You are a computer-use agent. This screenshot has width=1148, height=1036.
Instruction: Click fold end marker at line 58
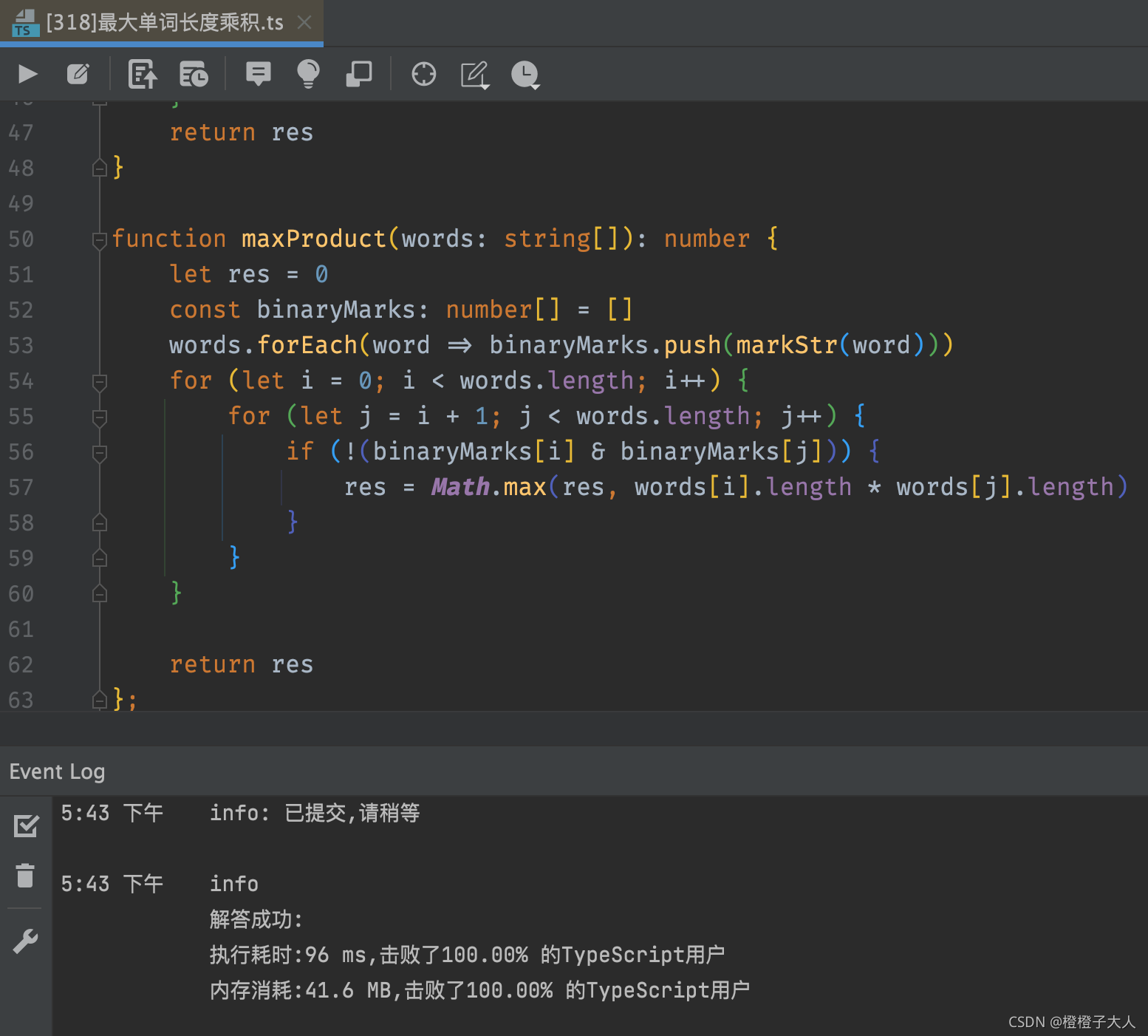[x=100, y=523]
